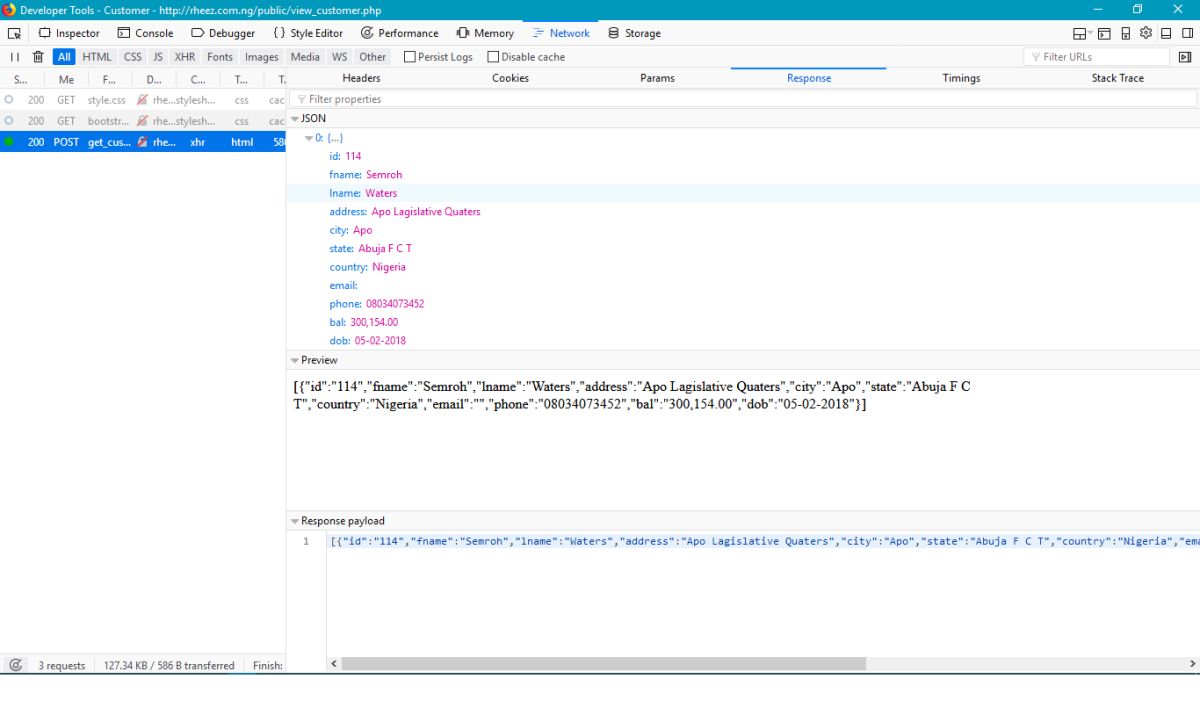Click right arrow of payload scrollbar
The image size is (1200, 708).
1192,664
